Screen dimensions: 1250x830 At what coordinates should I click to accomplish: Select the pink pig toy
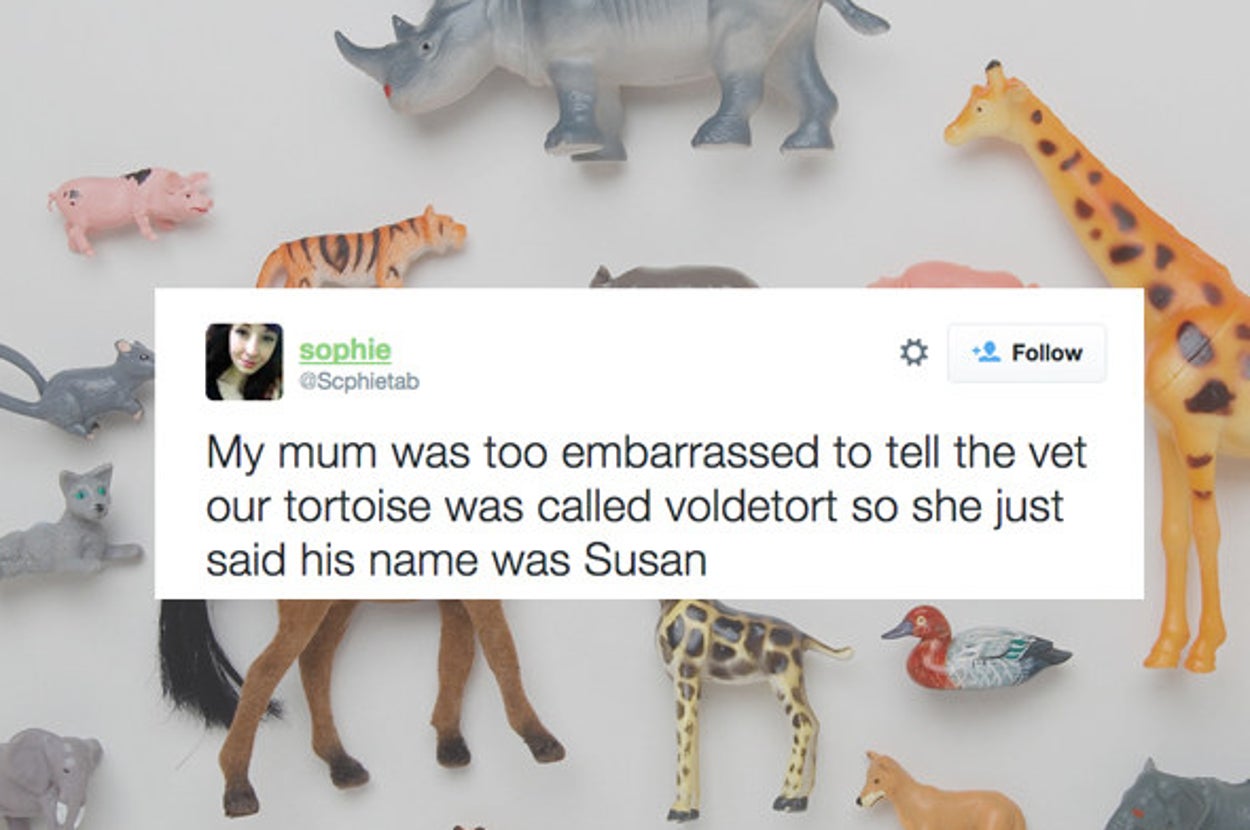130,205
